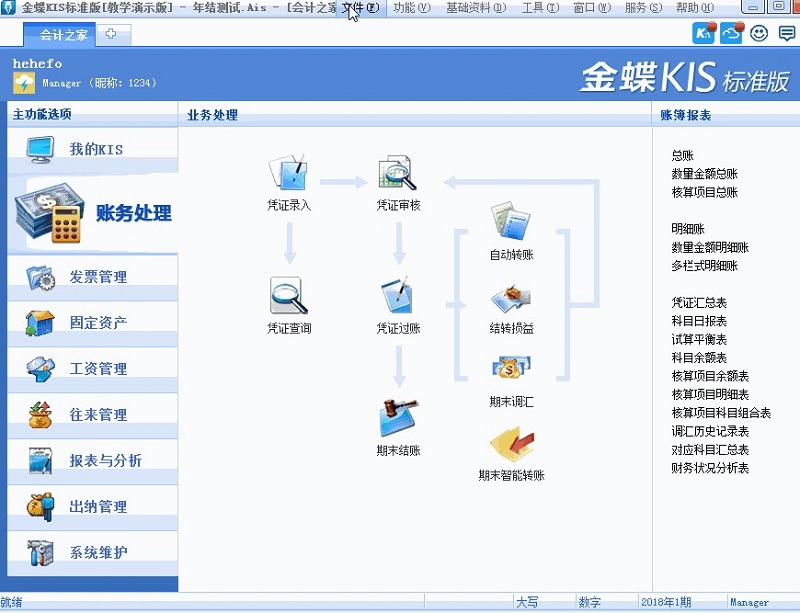This screenshot has height=613, width=800.
Task: Click the hehefo company name in header
Action: tap(37, 64)
